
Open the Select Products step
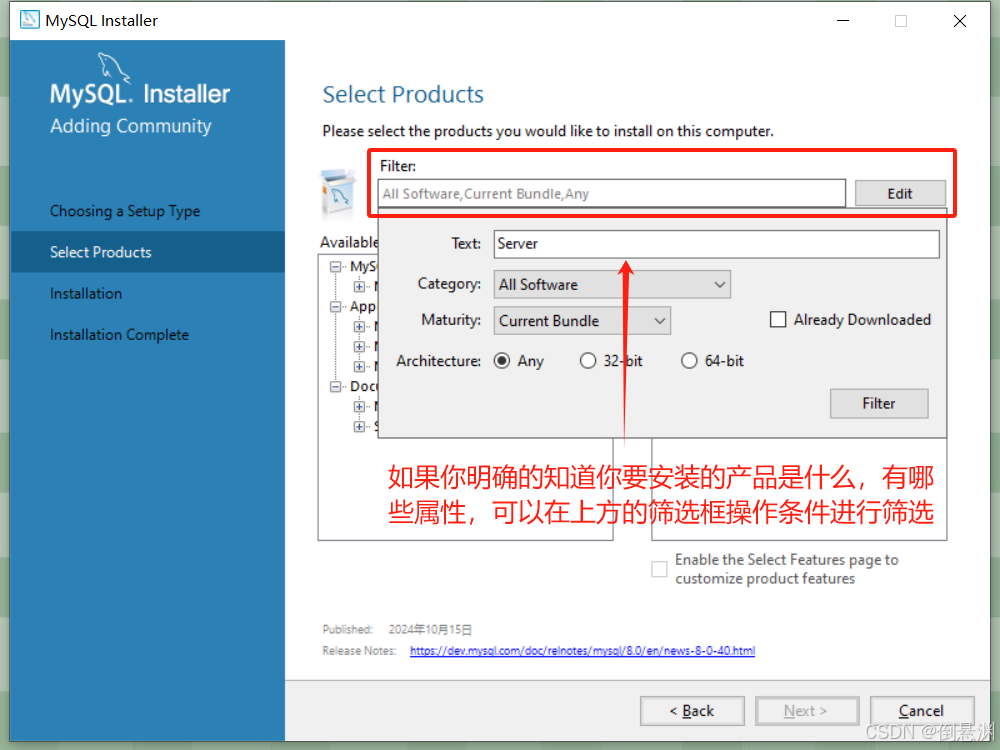(x=147, y=252)
